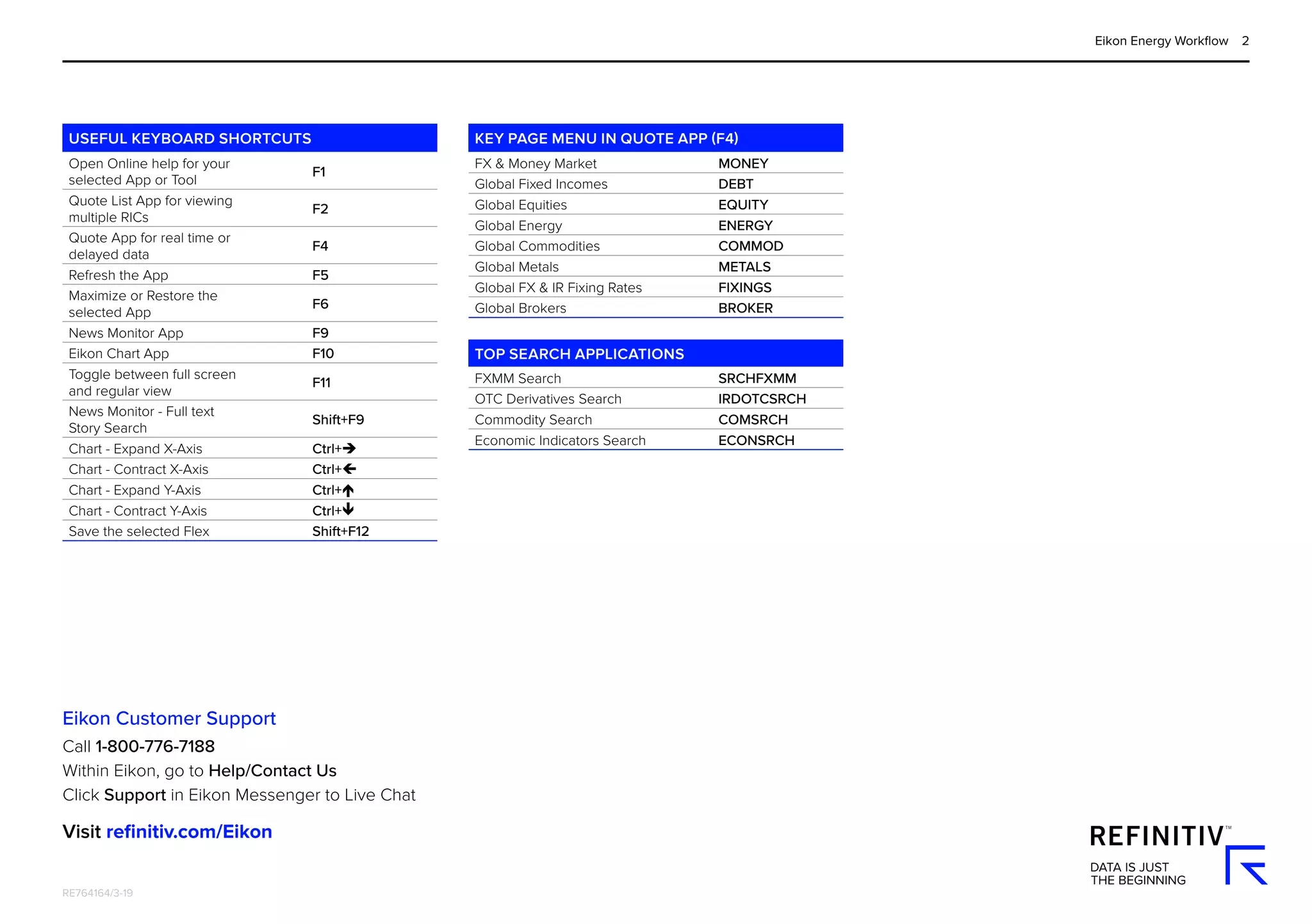Click the 'MONEY' page code

743,163
